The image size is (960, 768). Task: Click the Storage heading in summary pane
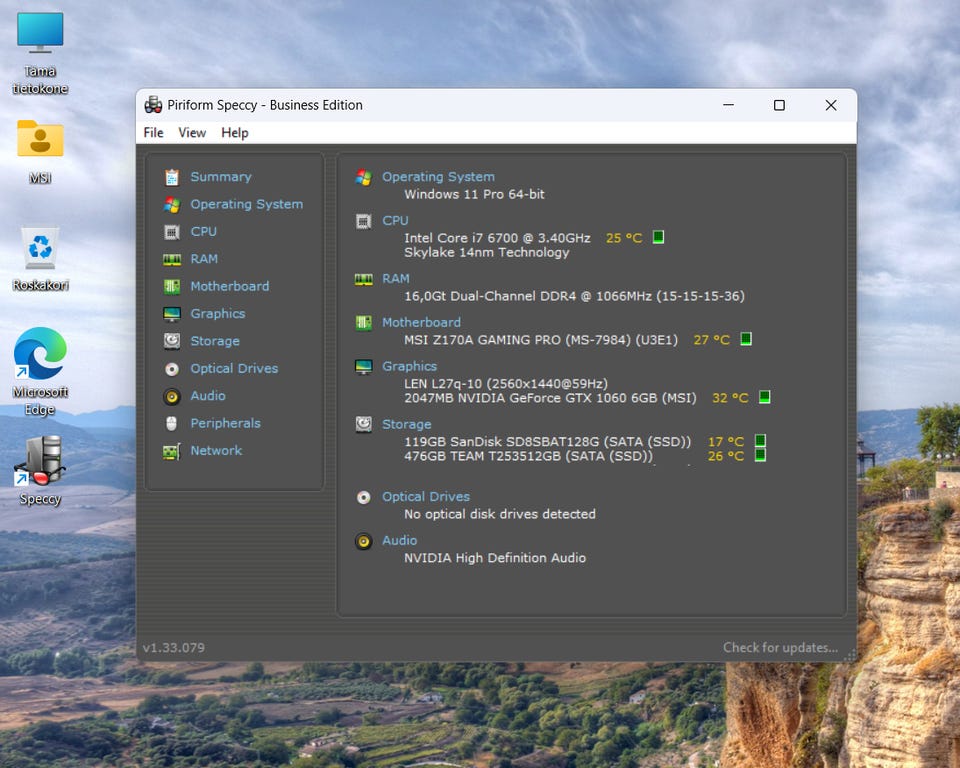pos(406,424)
